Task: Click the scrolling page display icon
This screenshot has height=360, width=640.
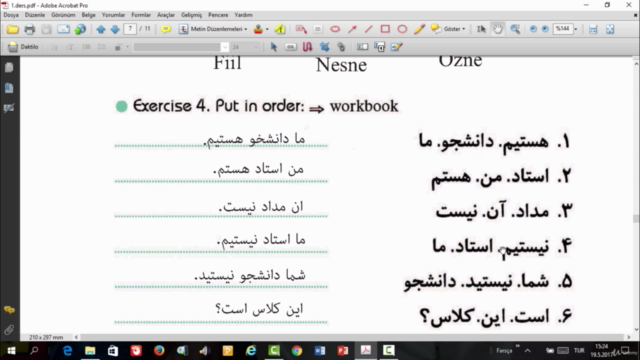Action: (x=593, y=29)
